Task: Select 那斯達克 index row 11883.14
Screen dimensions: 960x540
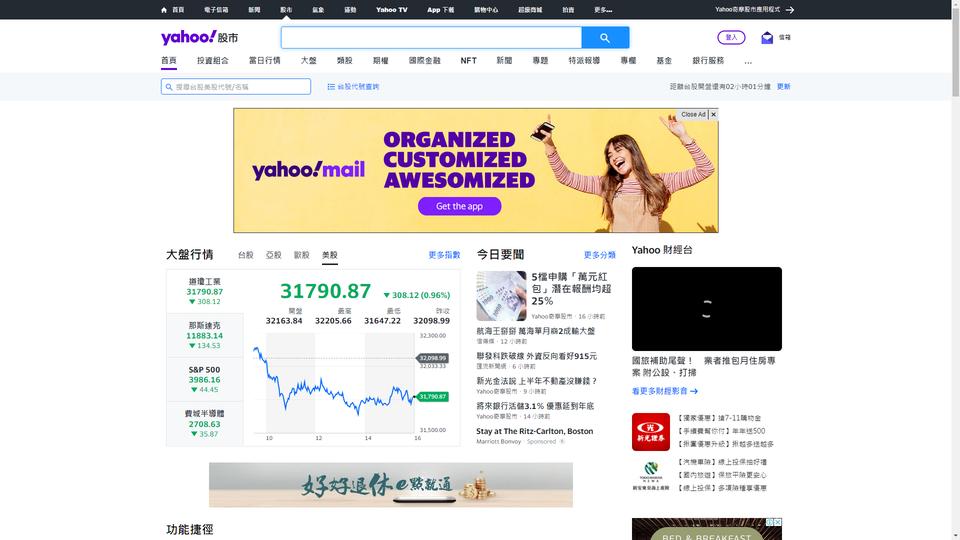Action: [x=204, y=336]
